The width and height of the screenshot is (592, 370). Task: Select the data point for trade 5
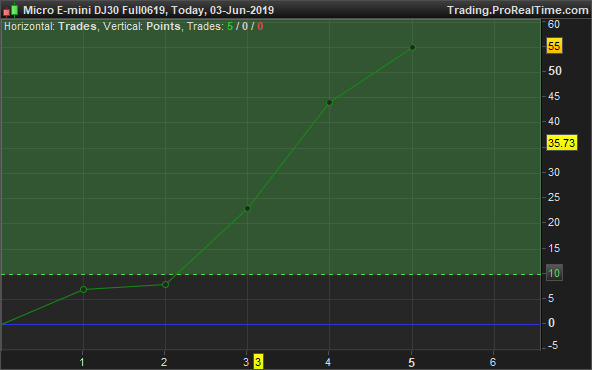tap(412, 48)
